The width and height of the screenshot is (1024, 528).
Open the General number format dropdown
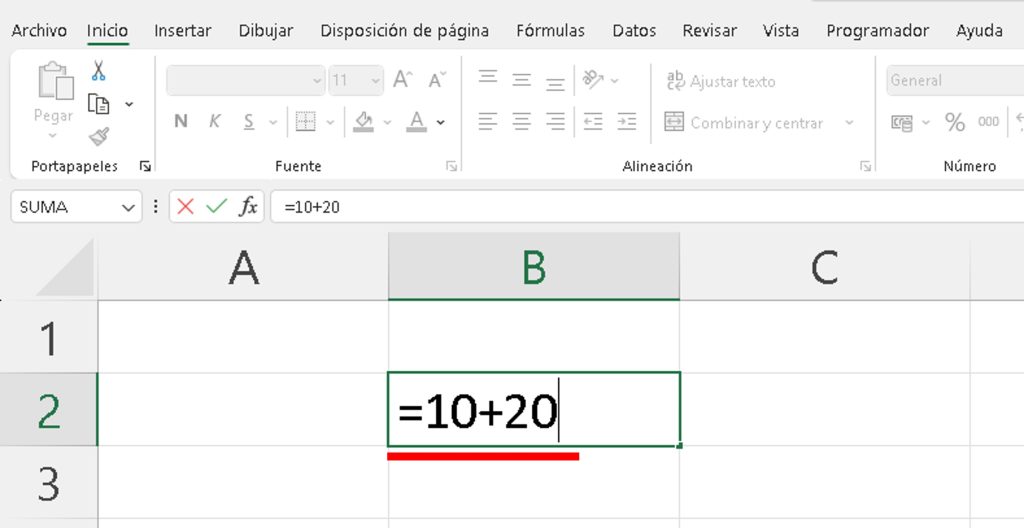point(955,80)
